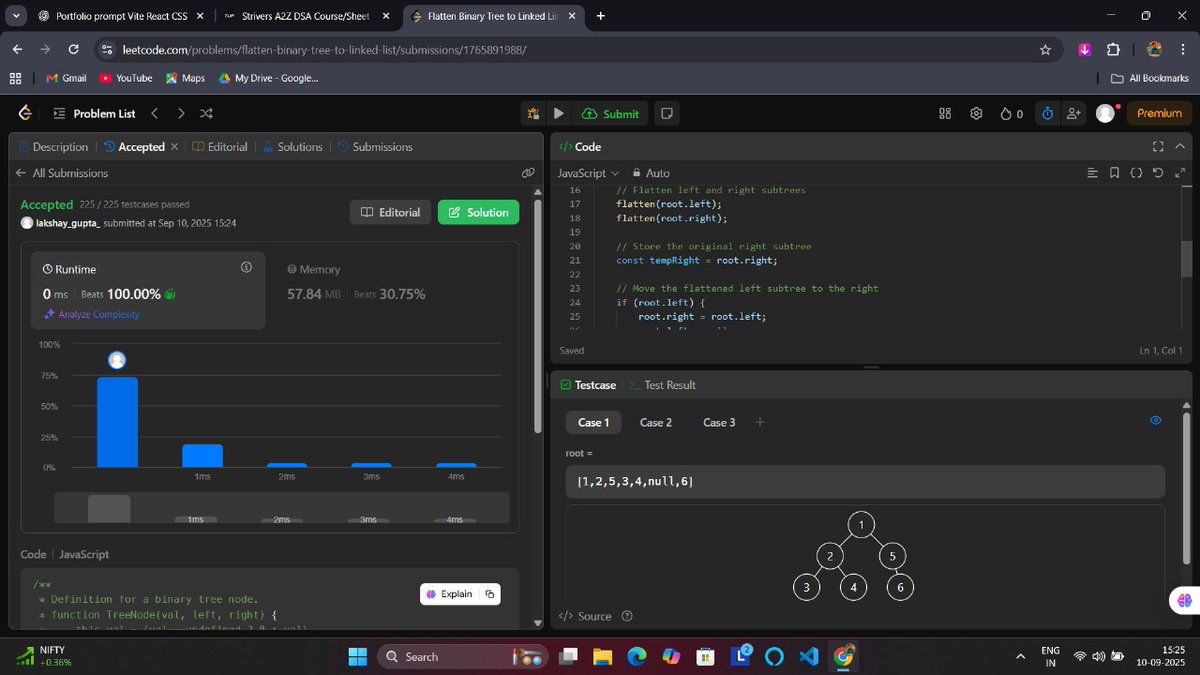Viewport: 1200px width, 675px height.
Task: Click the debugger bug icon
Action: click(535, 114)
